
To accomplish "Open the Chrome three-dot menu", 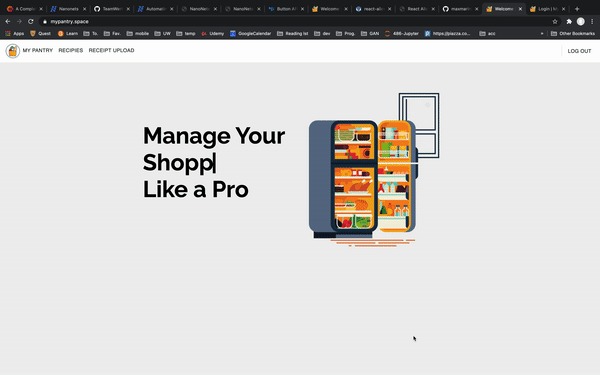I will [x=592, y=22].
